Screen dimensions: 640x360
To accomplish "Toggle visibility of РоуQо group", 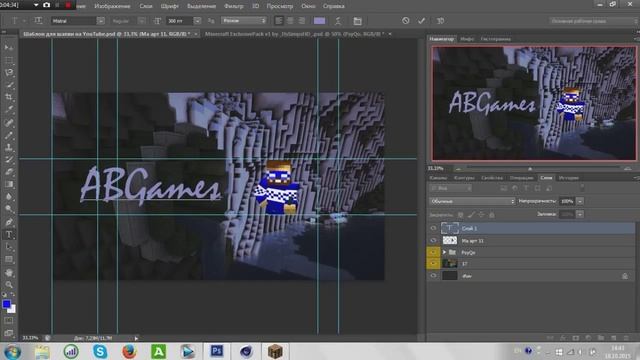I will (433, 252).
